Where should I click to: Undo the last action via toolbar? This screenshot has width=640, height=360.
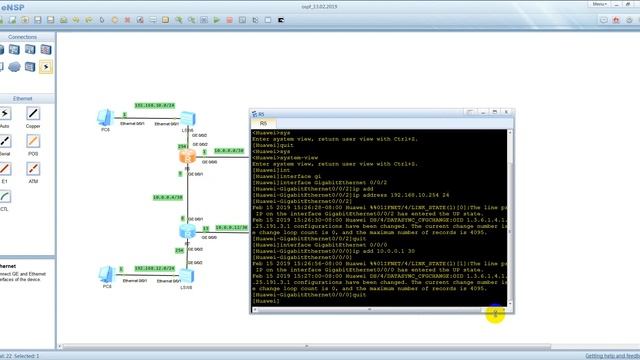76,20
